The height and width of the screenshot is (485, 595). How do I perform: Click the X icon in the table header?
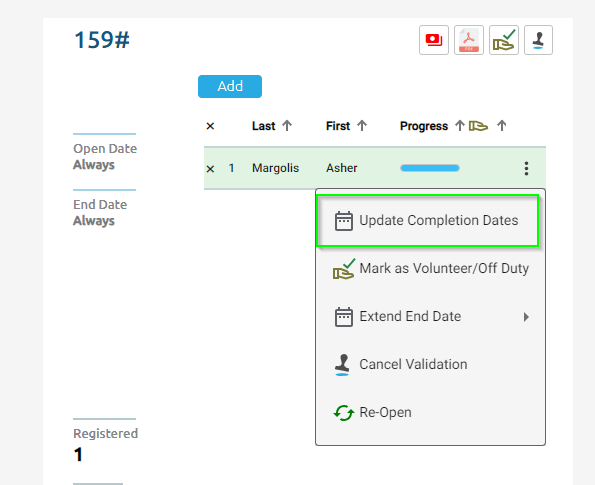(x=210, y=126)
